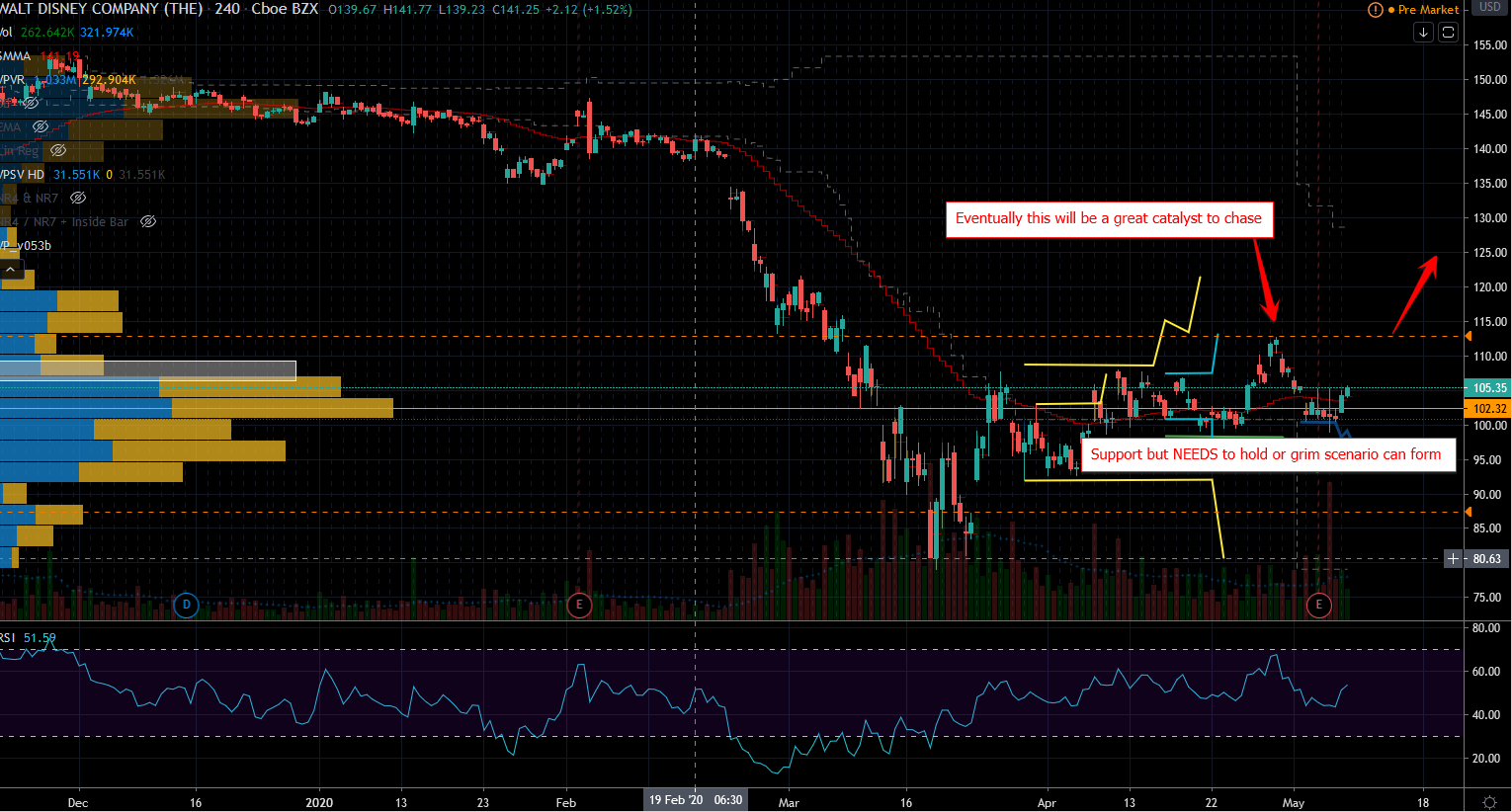Click the orange 102.32 price label
Image resolution: width=1512 pixels, height=812 pixels.
click(1488, 408)
